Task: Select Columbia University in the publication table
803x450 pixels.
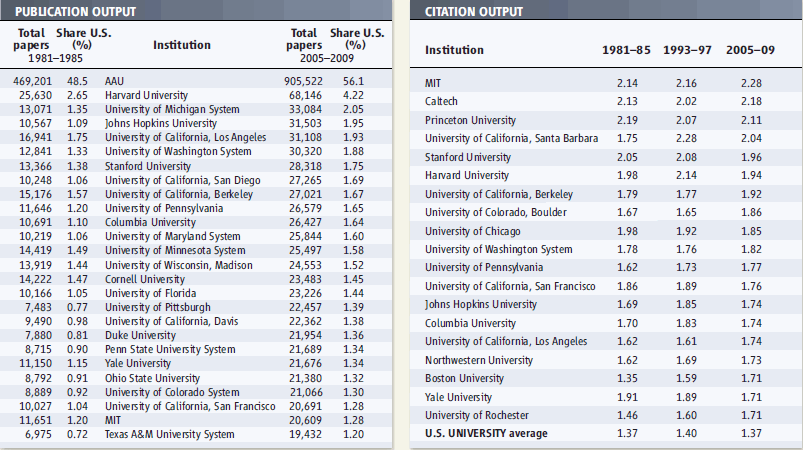Action: click(151, 222)
